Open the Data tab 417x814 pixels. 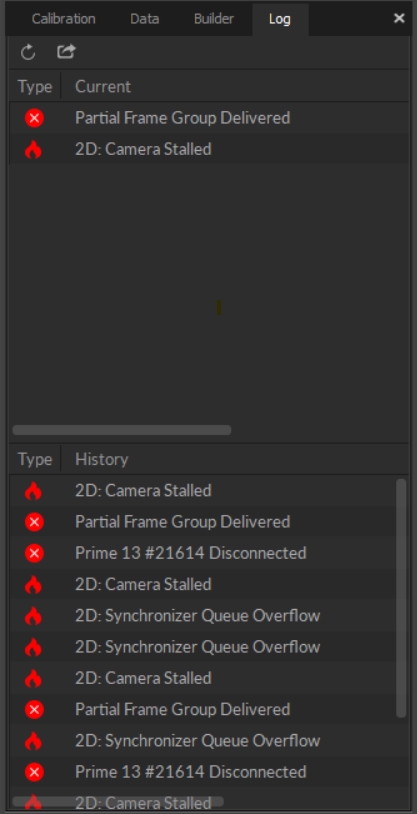144,19
